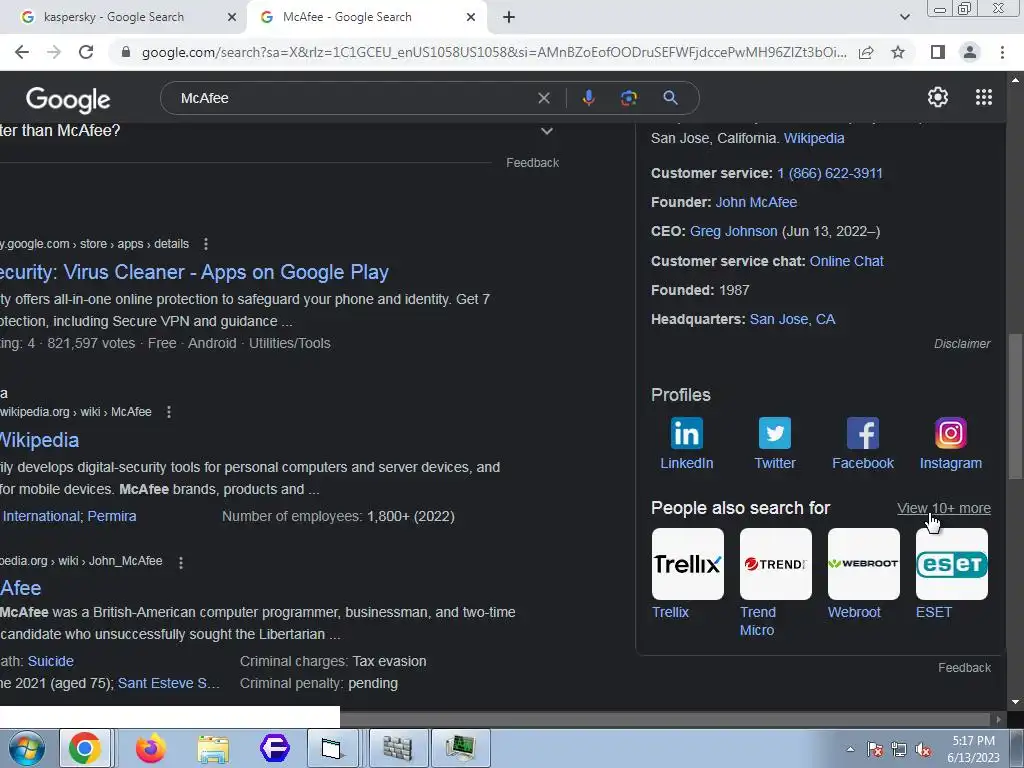Clear the McAfee search query
Viewport: 1024px width, 768px height.
(x=543, y=98)
